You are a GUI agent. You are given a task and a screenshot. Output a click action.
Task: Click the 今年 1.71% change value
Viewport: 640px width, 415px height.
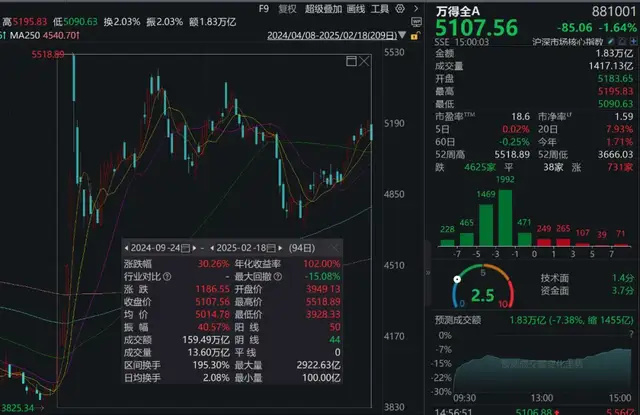(619, 142)
